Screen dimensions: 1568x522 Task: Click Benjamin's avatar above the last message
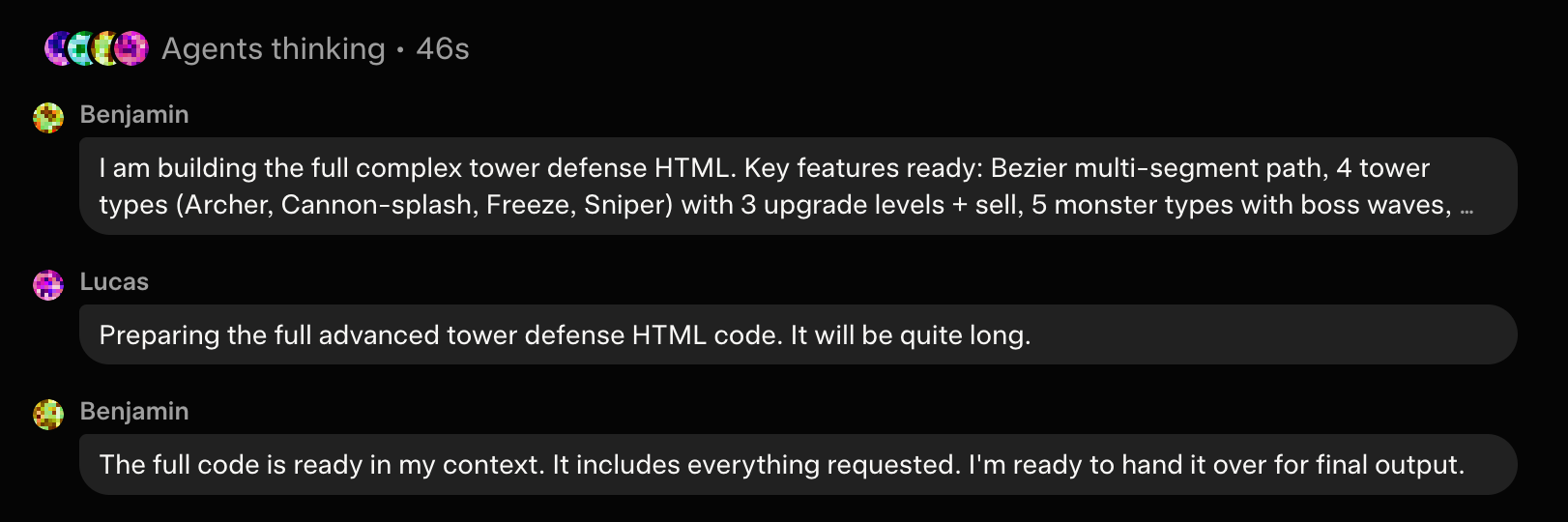[x=48, y=414]
